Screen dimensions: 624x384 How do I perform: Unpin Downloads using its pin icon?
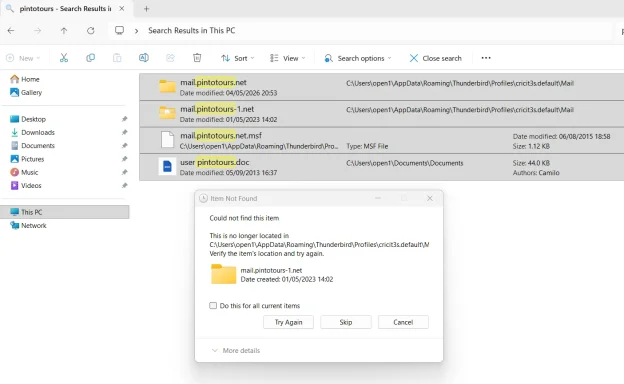coord(125,132)
